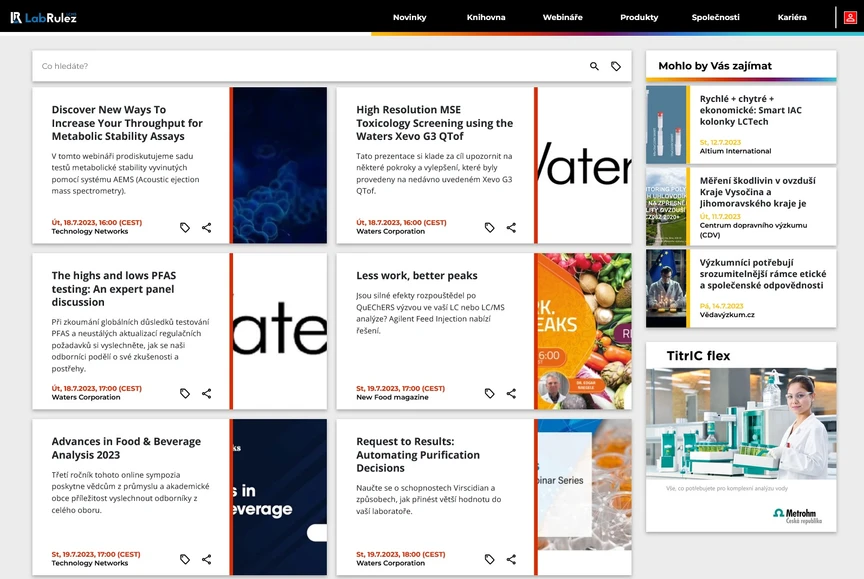Click the tag filter icon in search bar
864x579 pixels.
click(x=616, y=66)
